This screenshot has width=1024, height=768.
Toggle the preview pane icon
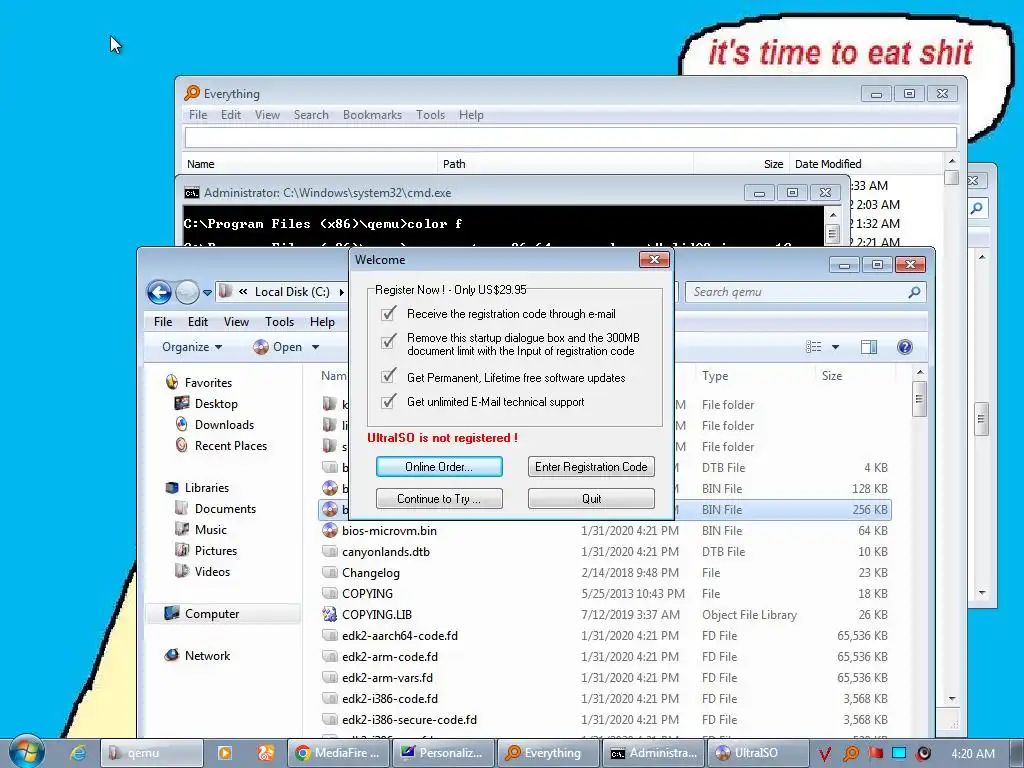click(x=869, y=347)
